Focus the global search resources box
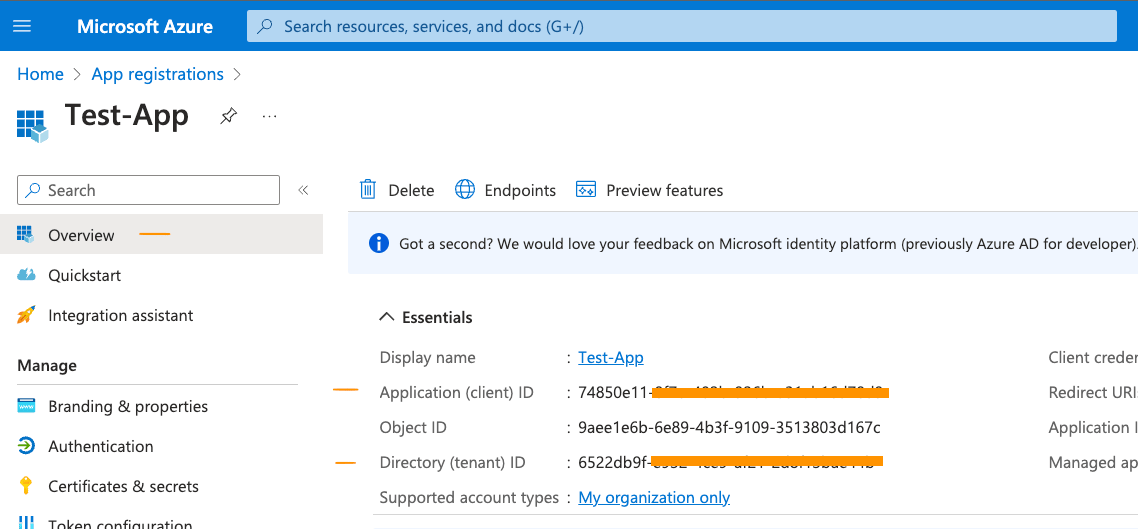 pos(681,26)
